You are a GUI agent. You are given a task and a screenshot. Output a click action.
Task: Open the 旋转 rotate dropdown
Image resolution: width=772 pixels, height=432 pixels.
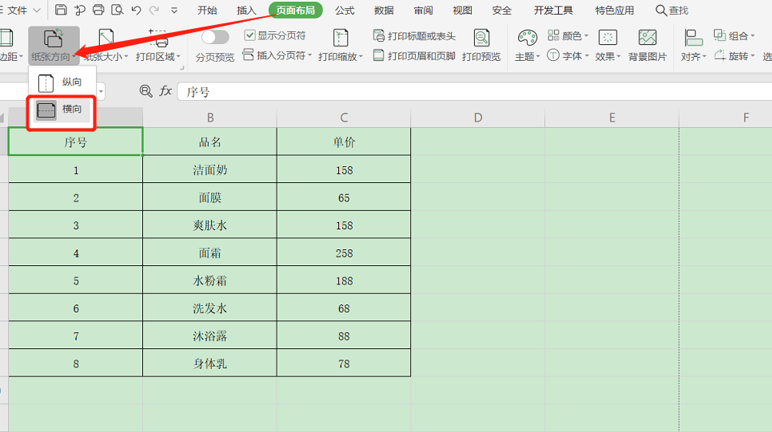[x=734, y=56]
